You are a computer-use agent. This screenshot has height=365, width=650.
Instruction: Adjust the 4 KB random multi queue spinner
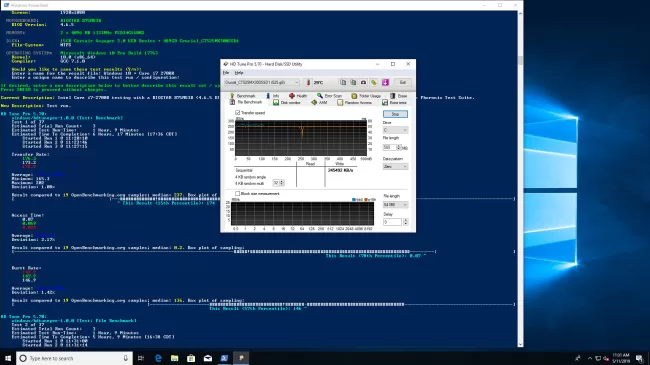(282, 183)
